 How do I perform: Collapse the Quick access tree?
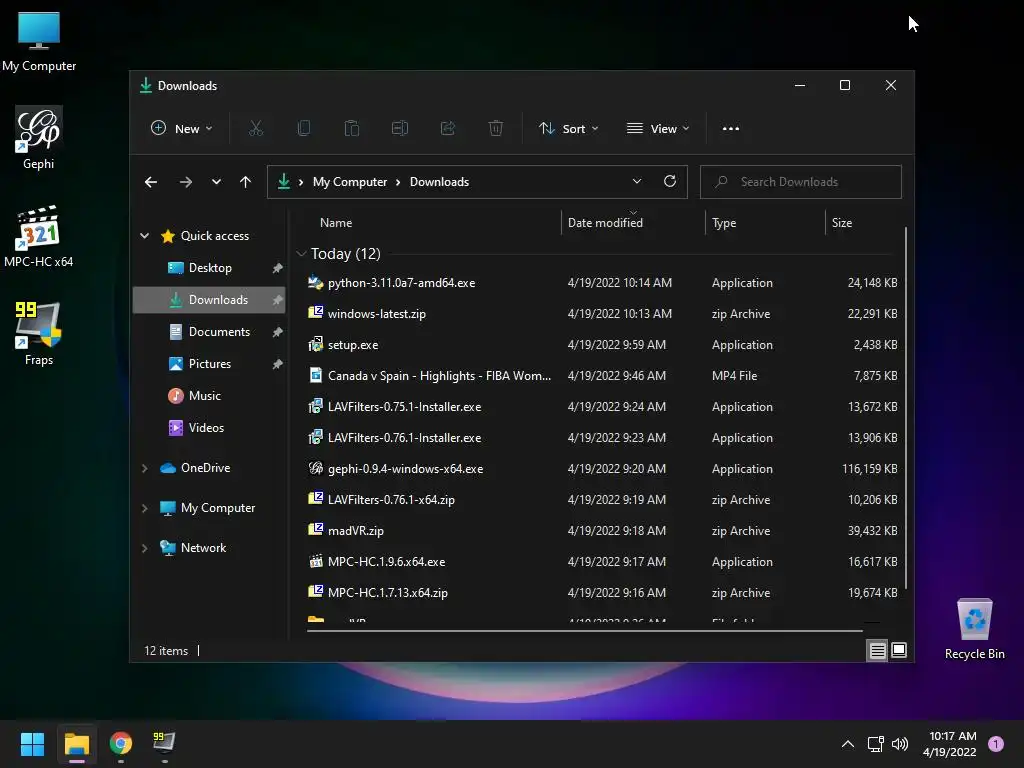point(144,236)
